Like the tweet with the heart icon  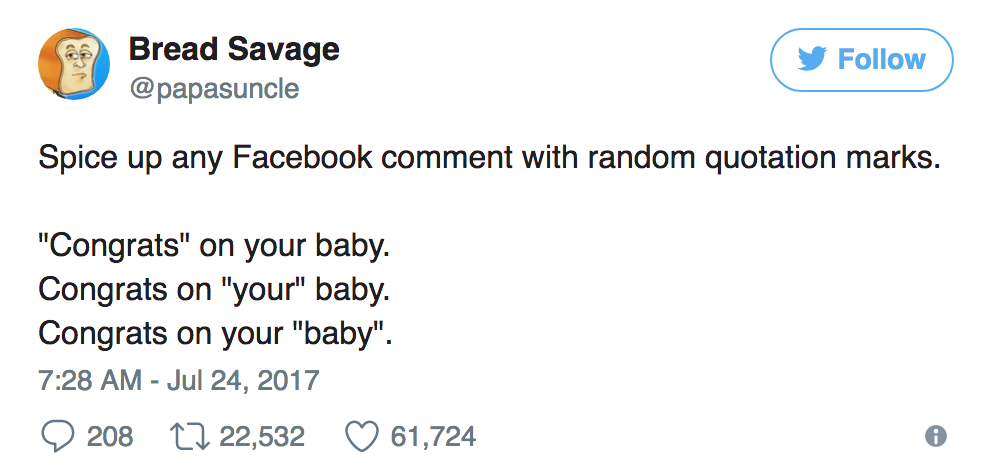point(359,436)
